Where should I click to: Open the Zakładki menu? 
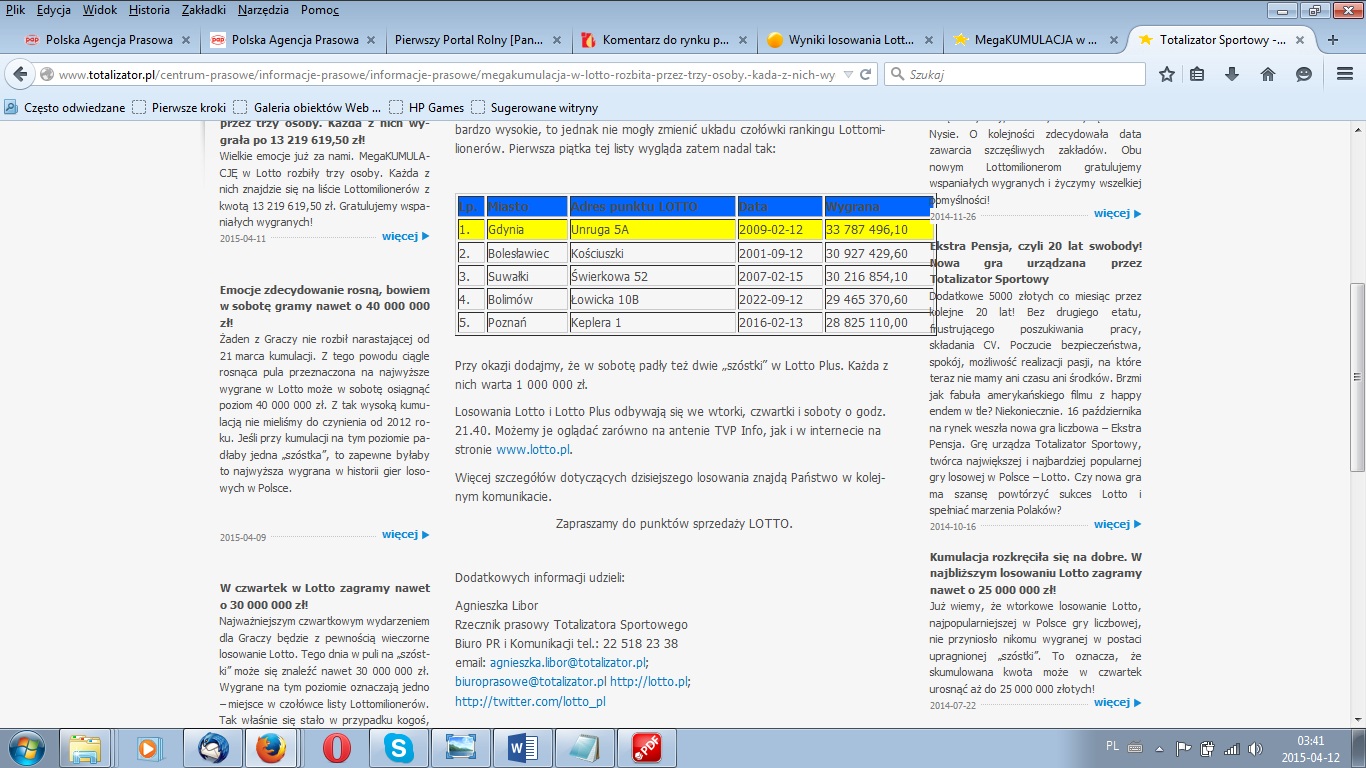[203, 10]
